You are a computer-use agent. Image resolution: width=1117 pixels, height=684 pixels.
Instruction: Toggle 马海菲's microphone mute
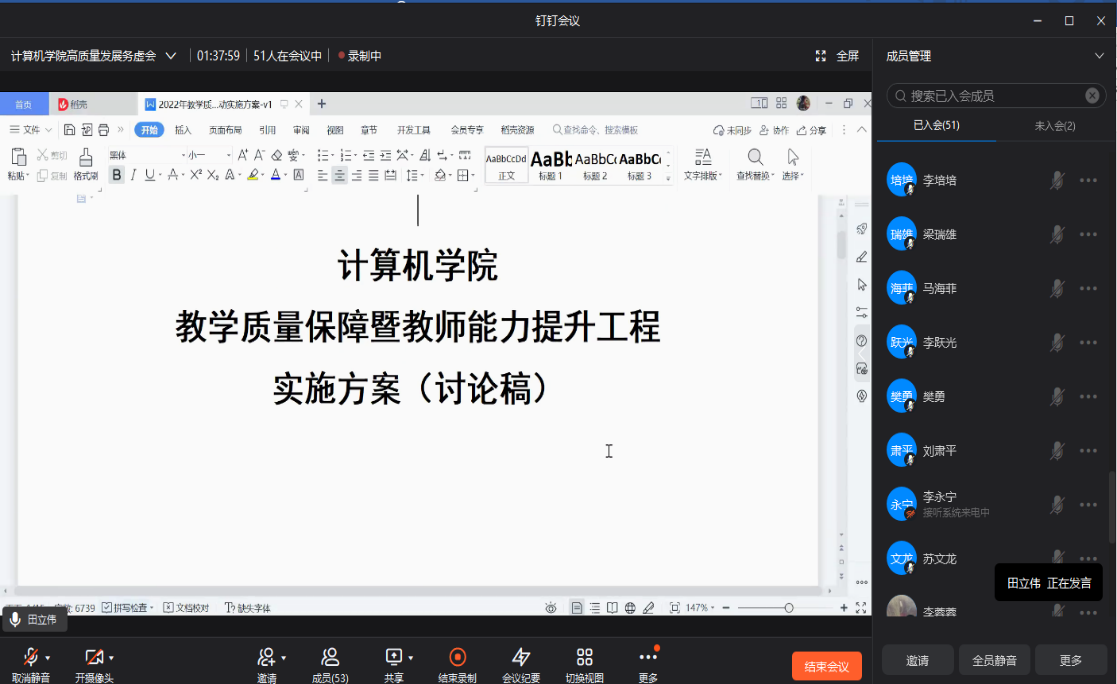(x=1057, y=289)
